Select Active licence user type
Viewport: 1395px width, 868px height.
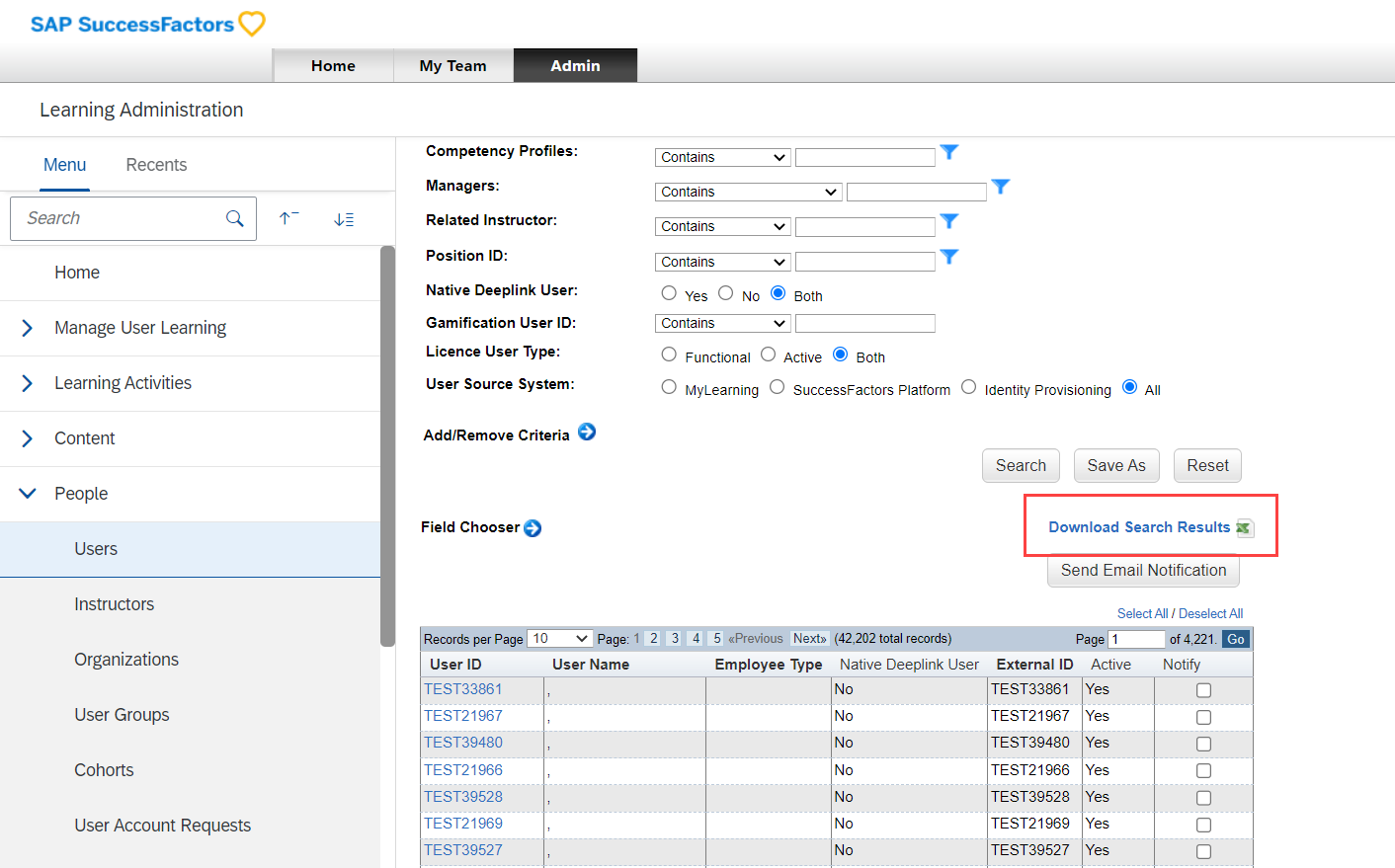[x=768, y=355]
